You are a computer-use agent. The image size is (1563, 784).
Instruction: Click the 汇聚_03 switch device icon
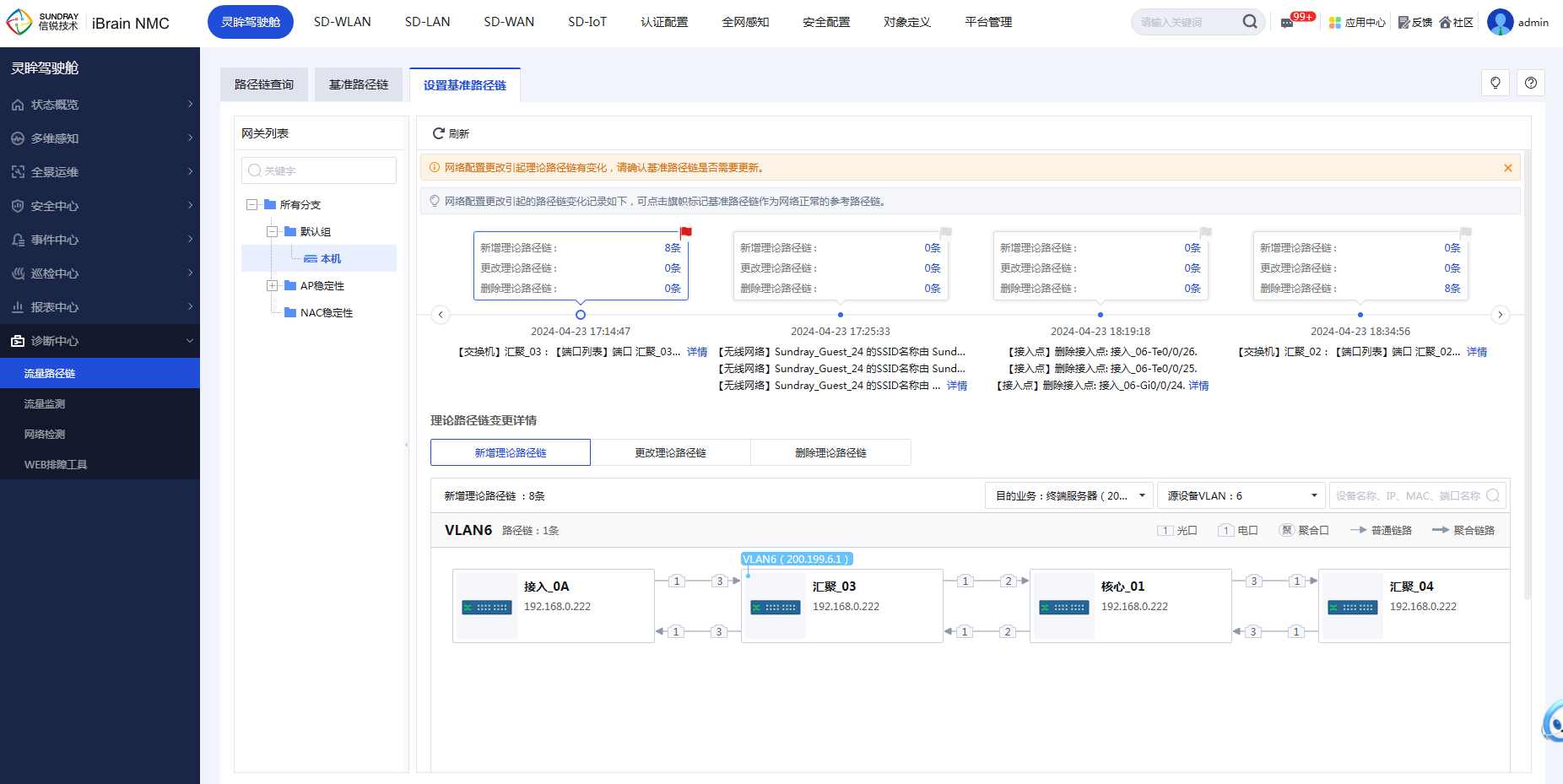pos(776,607)
